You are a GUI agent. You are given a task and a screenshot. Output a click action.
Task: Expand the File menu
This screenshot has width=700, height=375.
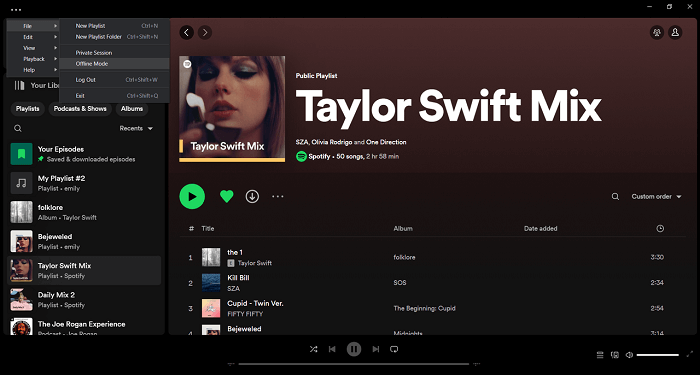pyautogui.click(x=33, y=26)
